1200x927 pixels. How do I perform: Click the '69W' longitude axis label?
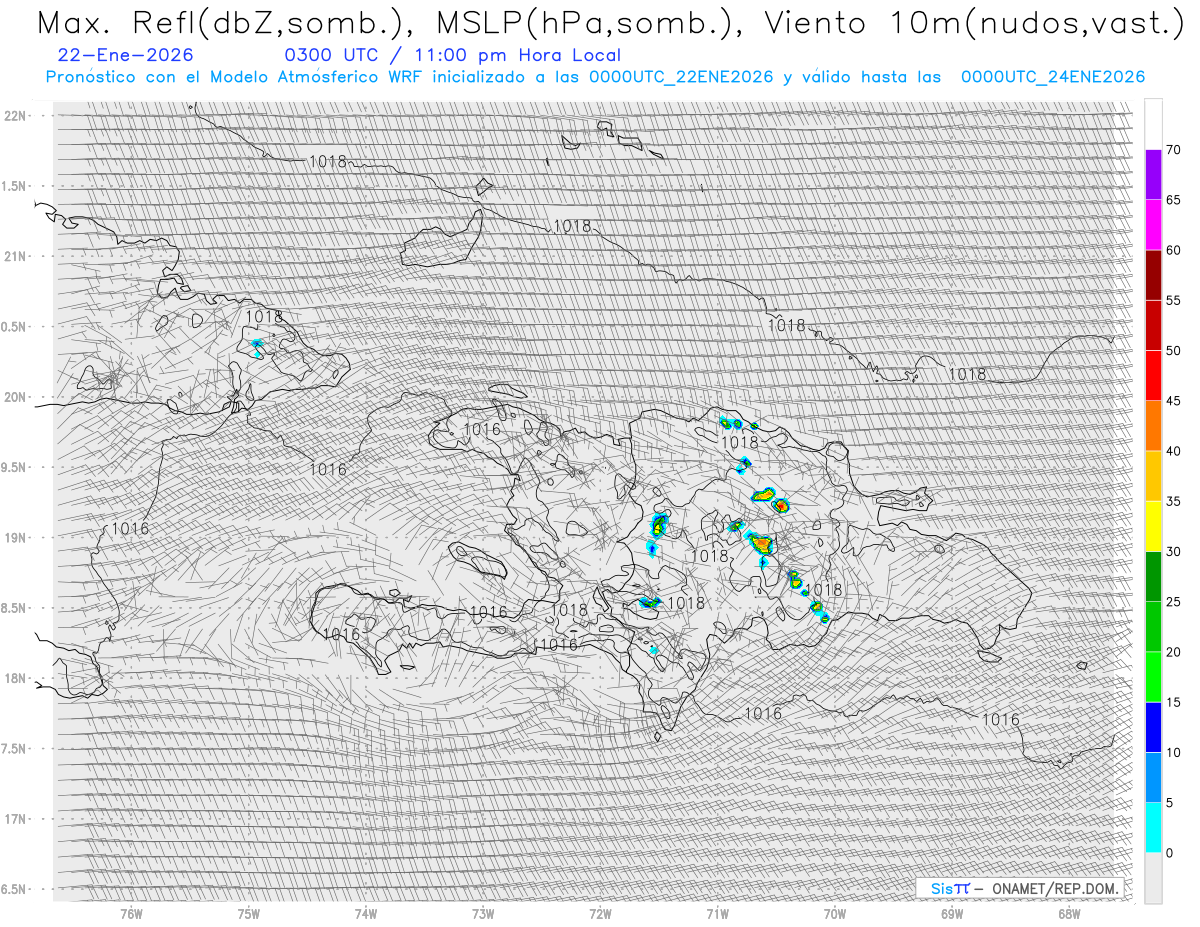pos(952,913)
